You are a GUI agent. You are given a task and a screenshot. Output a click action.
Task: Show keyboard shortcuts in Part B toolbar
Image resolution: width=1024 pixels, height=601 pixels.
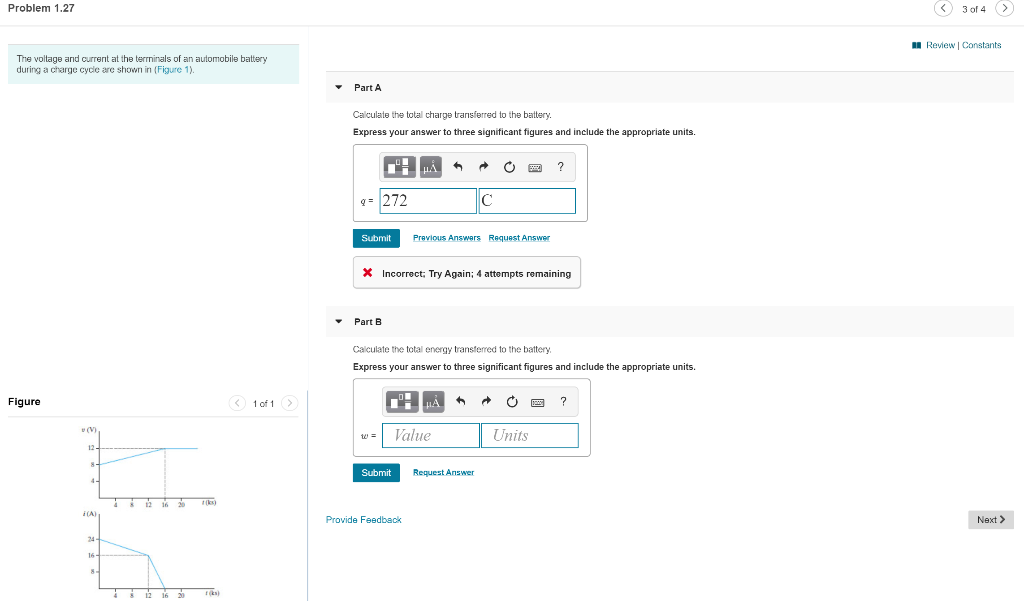pyautogui.click(x=537, y=402)
